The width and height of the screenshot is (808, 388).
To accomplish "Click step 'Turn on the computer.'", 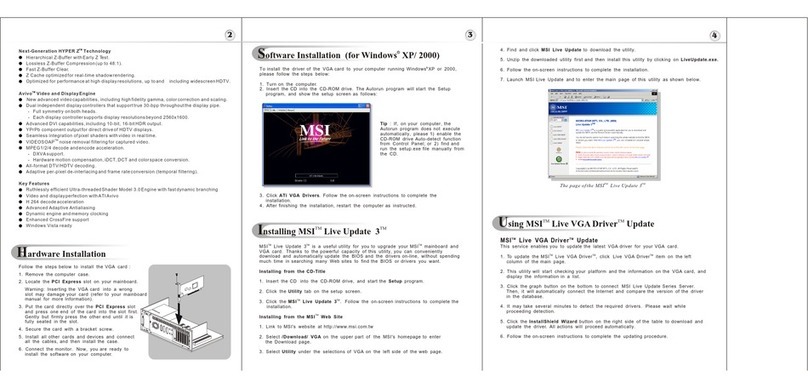I will pyautogui.click(x=288, y=84).
